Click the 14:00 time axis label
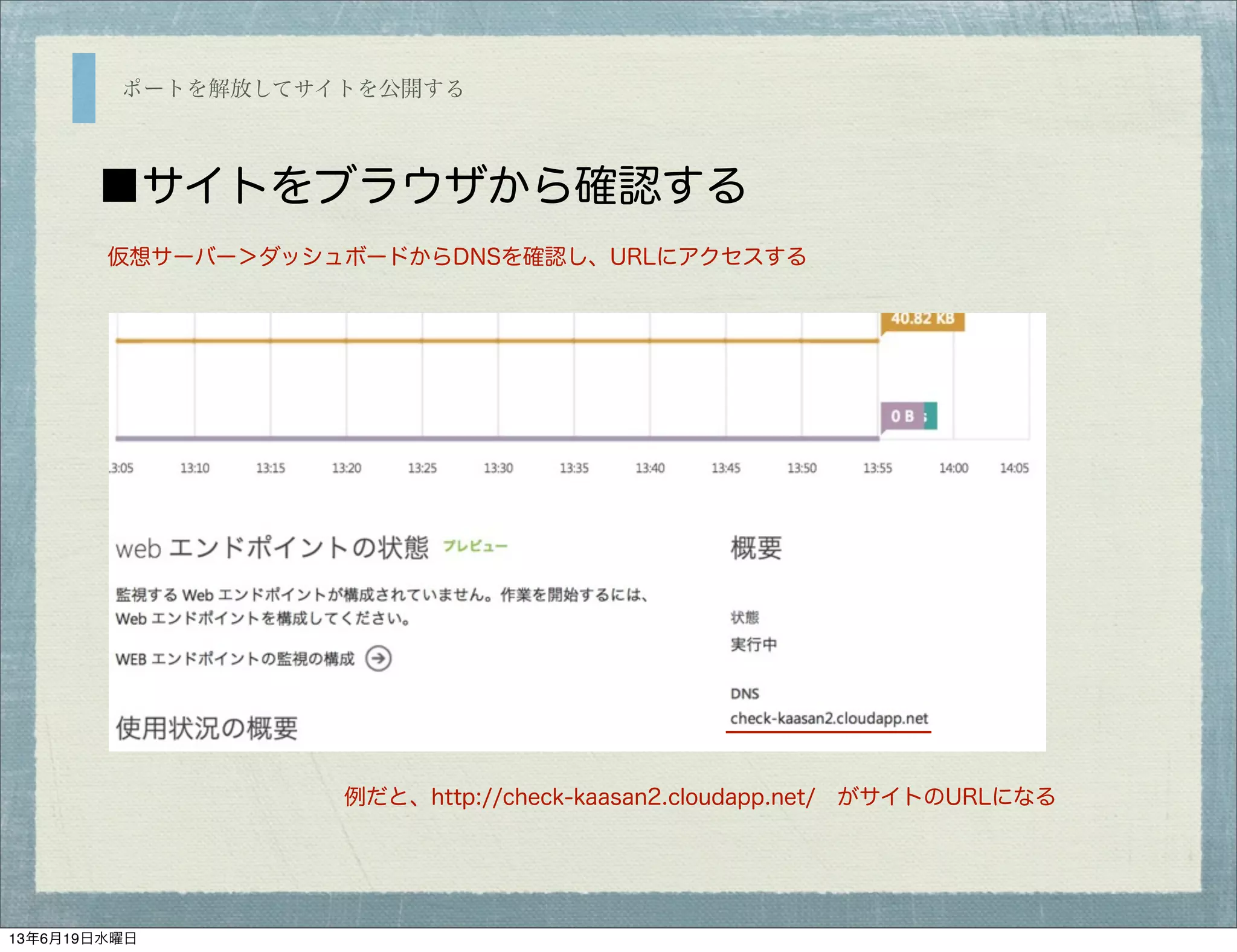This screenshot has height=952, width=1237. [x=954, y=468]
